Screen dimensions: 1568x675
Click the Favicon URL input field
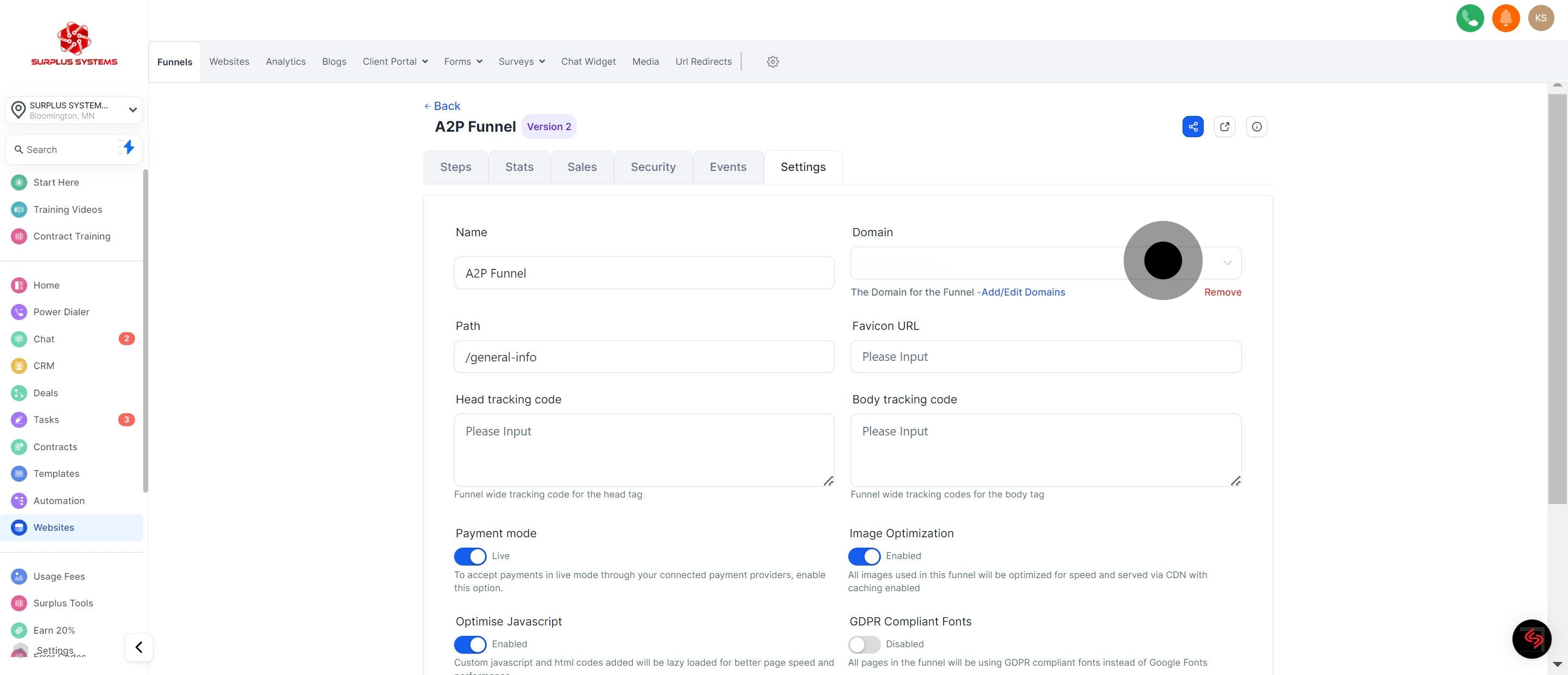click(1045, 357)
